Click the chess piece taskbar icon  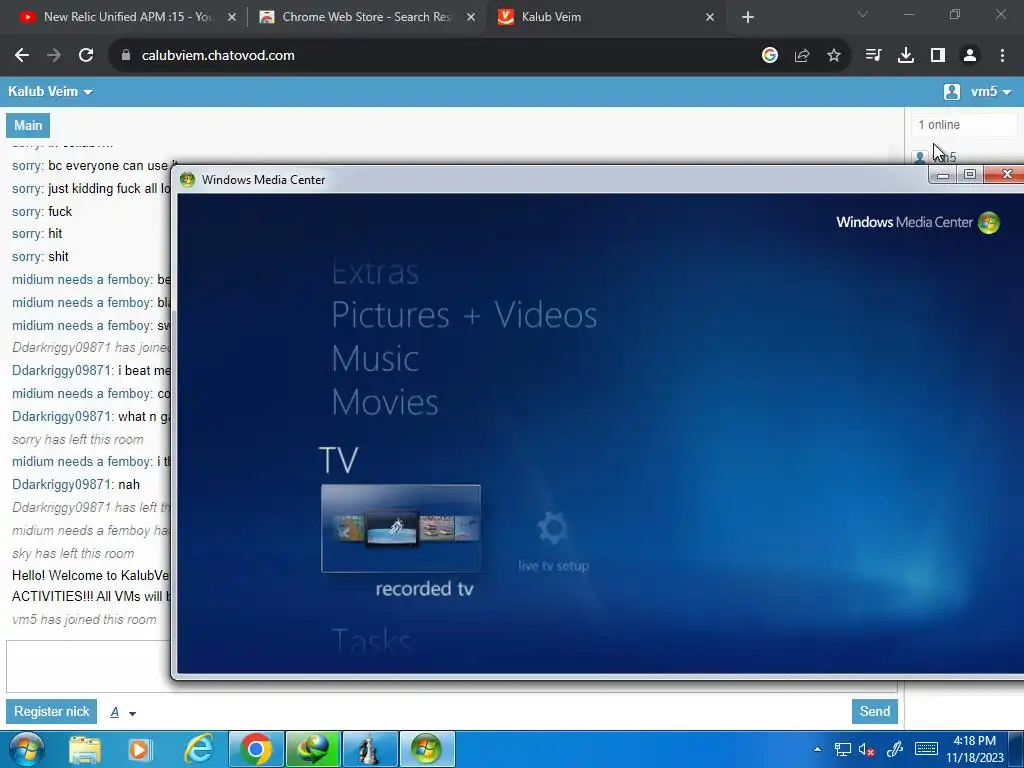click(370, 750)
